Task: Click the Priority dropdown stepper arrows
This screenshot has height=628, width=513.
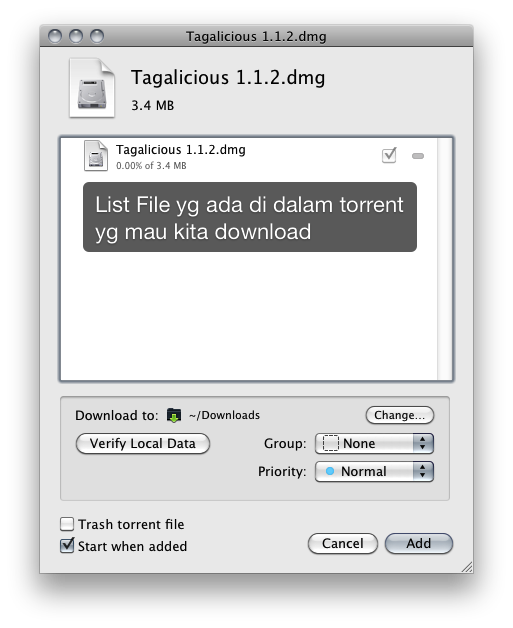Action: coord(423,471)
